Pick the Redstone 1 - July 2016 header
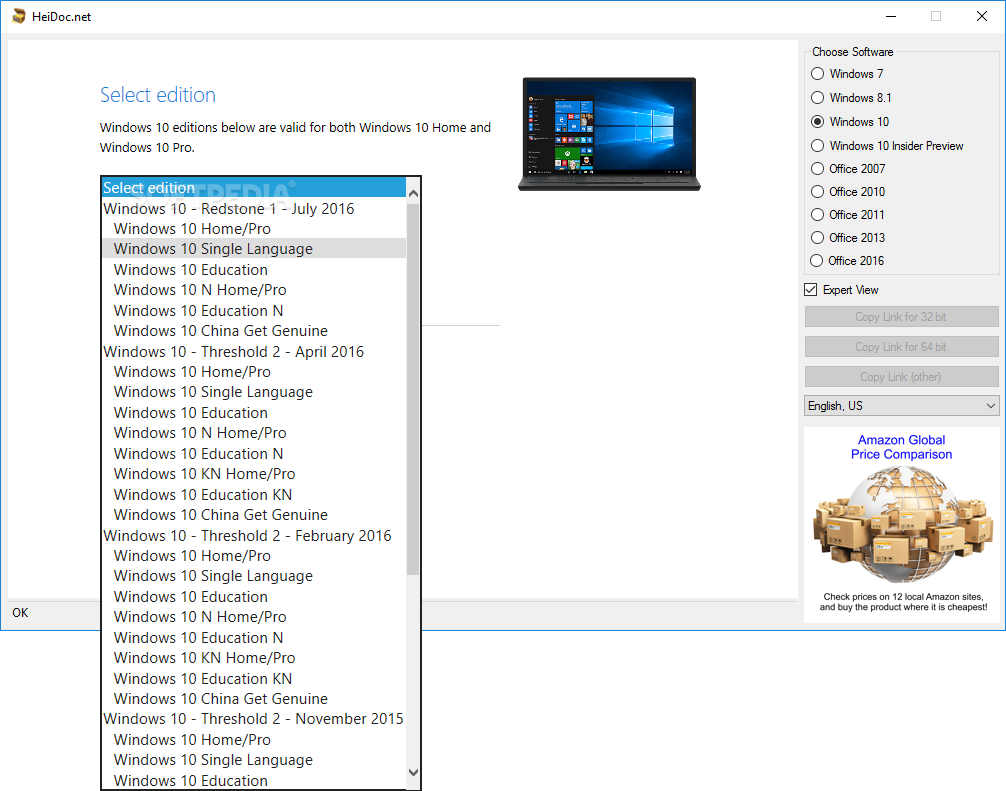The width and height of the screenshot is (1006, 791). [254, 208]
